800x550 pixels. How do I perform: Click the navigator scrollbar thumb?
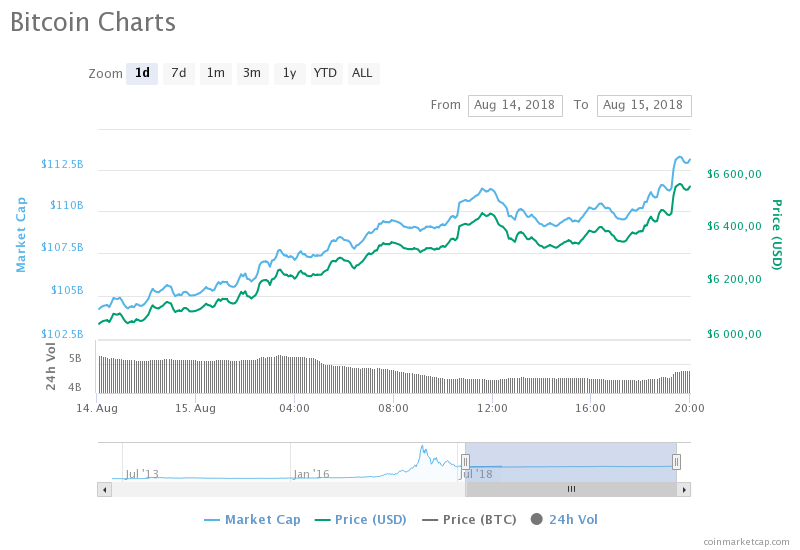coord(571,490)
